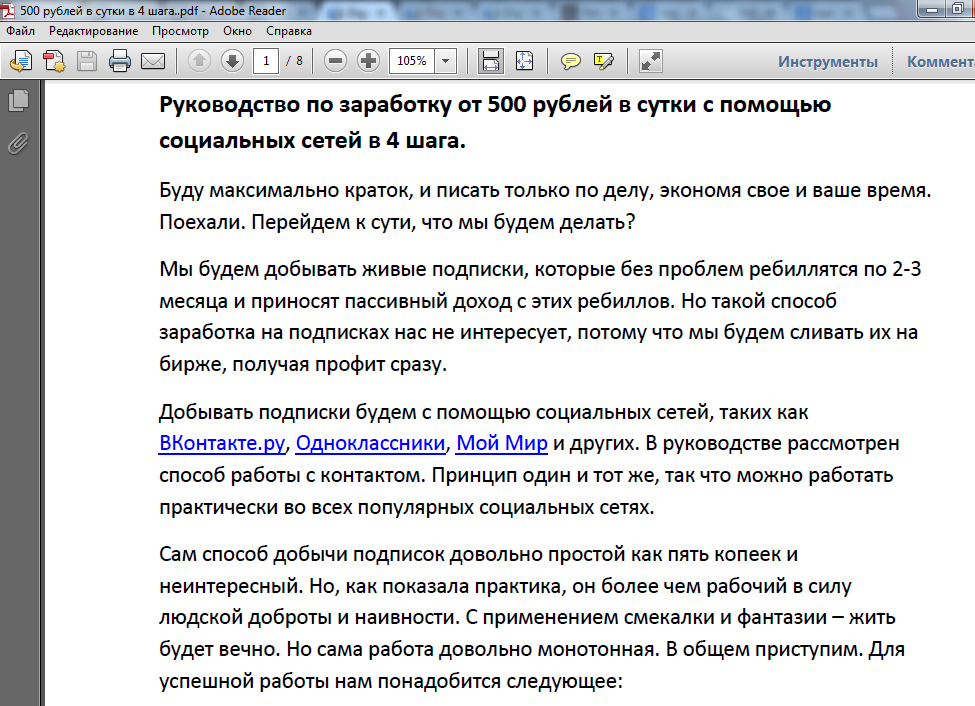Select the Highlight Text tool
This screenshot has width=975, height=706.
pyautogui.click(x=604, y=61)
